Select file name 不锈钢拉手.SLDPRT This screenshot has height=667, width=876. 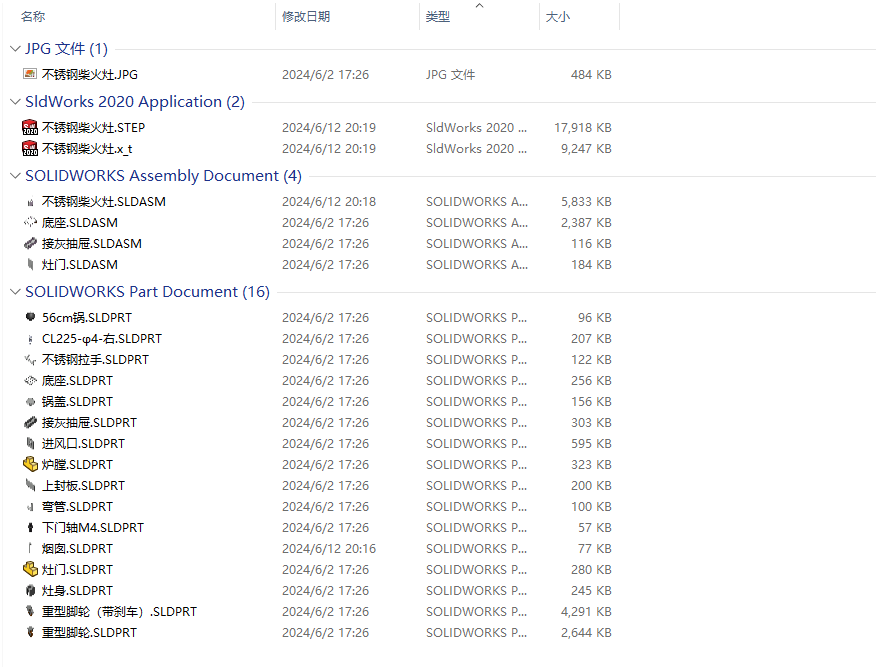95,360
